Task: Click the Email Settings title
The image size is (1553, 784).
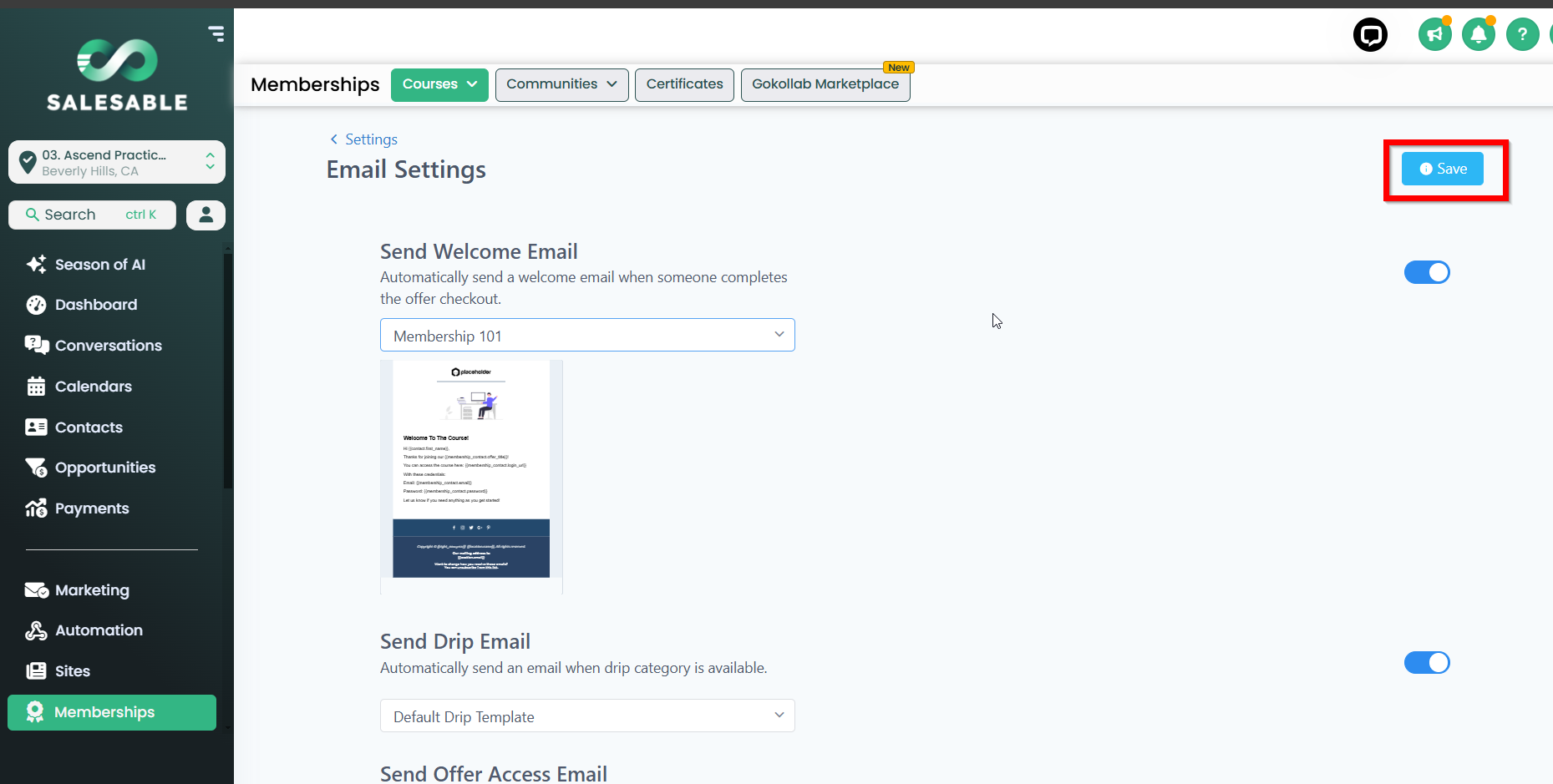Action: tap(406, 169)
